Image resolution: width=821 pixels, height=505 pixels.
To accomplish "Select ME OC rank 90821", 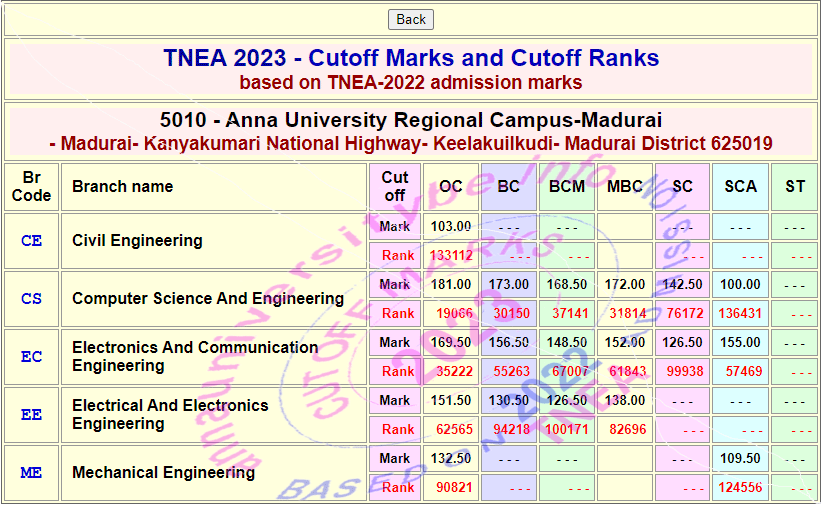I will (454, 488).
